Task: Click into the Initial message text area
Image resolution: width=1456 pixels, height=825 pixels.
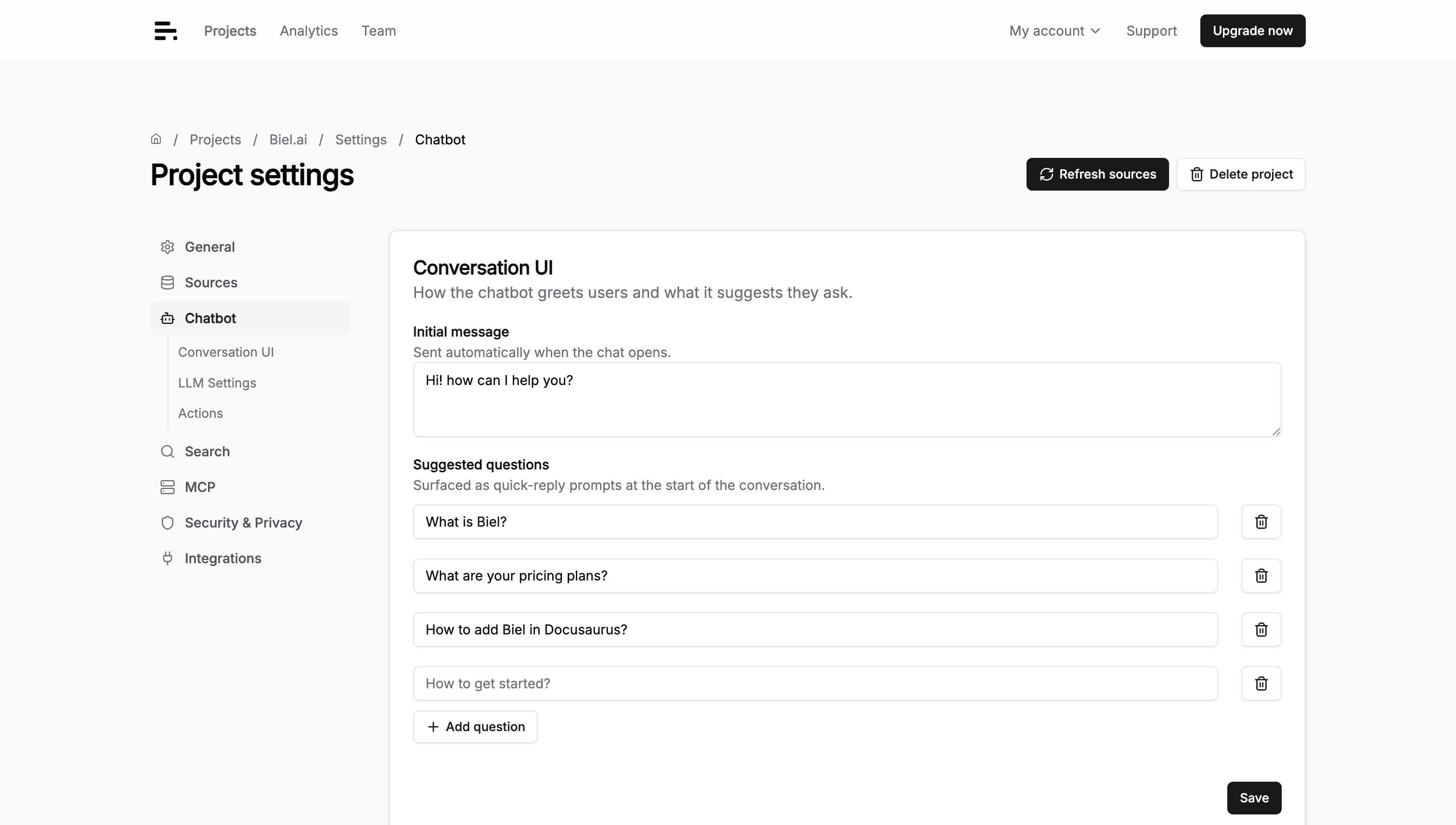Action: tap(847, 400)
